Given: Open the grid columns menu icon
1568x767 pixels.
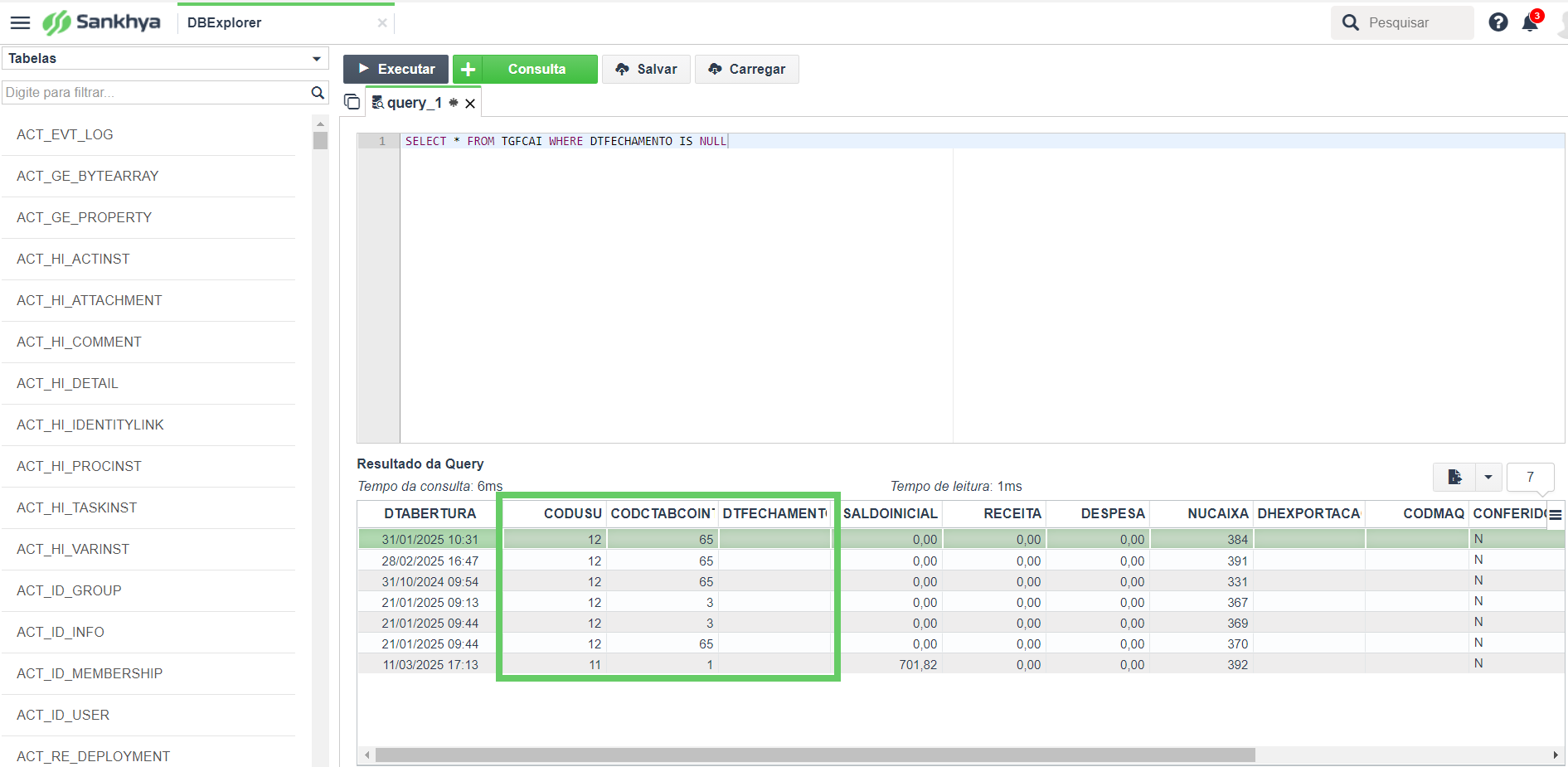Looking at the screenshot, I should click(1556, 514).
